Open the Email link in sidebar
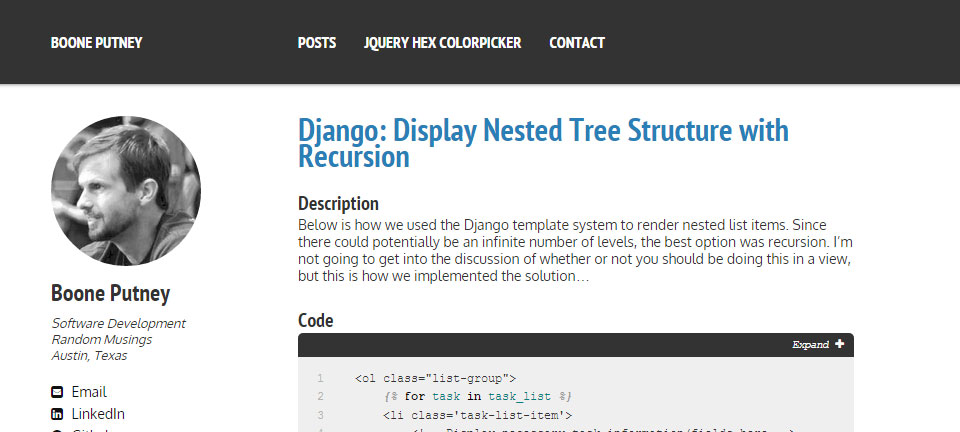Viewport: 960px width, 432px height. (89, 392)
